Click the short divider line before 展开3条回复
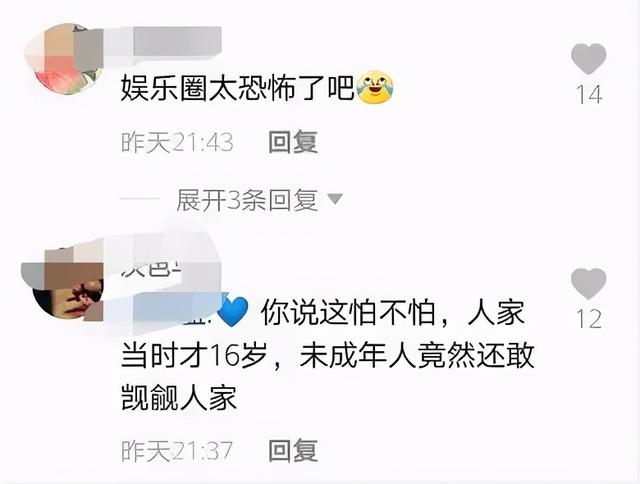Viewport: 640px width, 484px height. click(140, 198)
